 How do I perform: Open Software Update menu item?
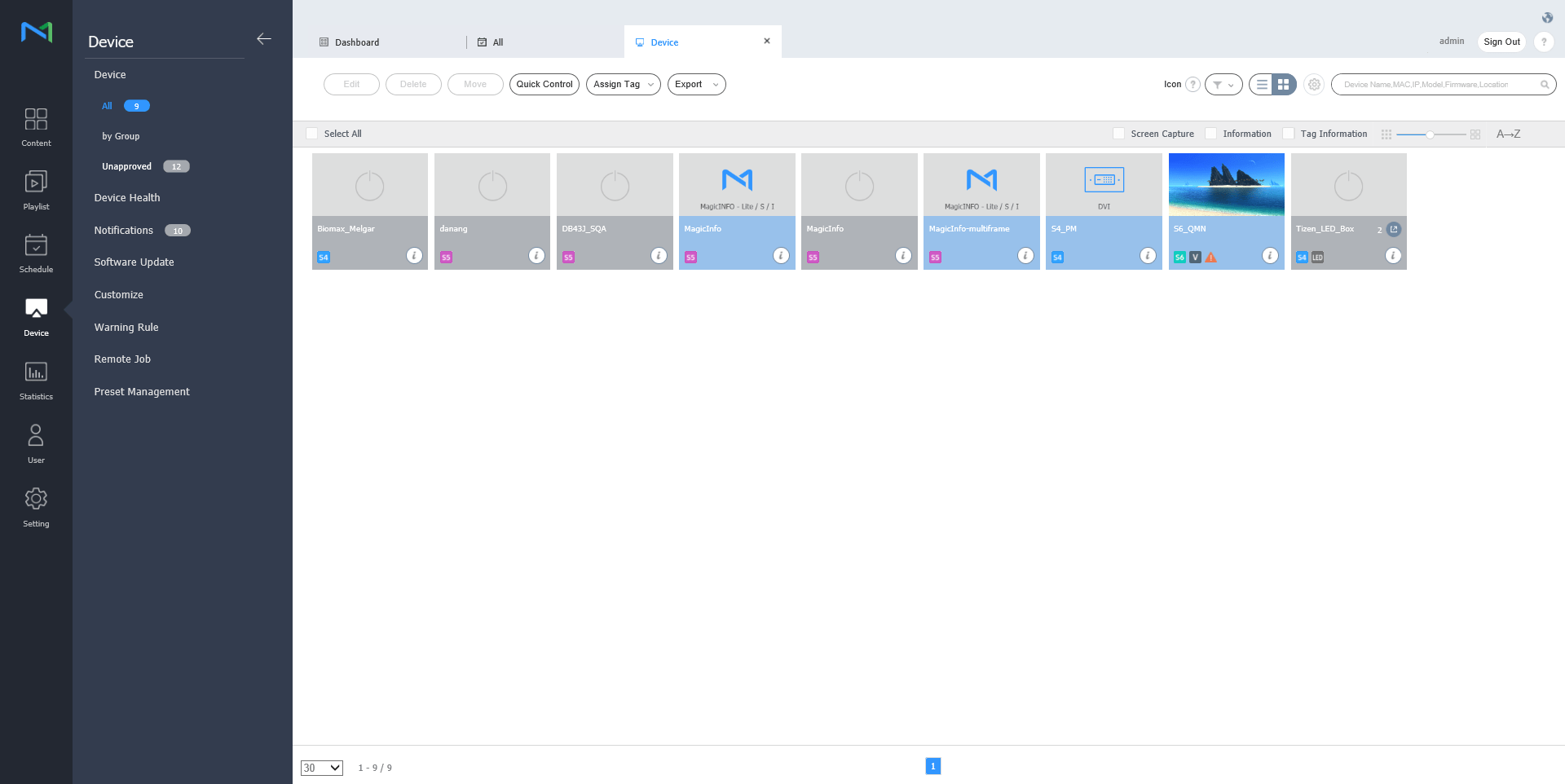click(x=134, y=262)
